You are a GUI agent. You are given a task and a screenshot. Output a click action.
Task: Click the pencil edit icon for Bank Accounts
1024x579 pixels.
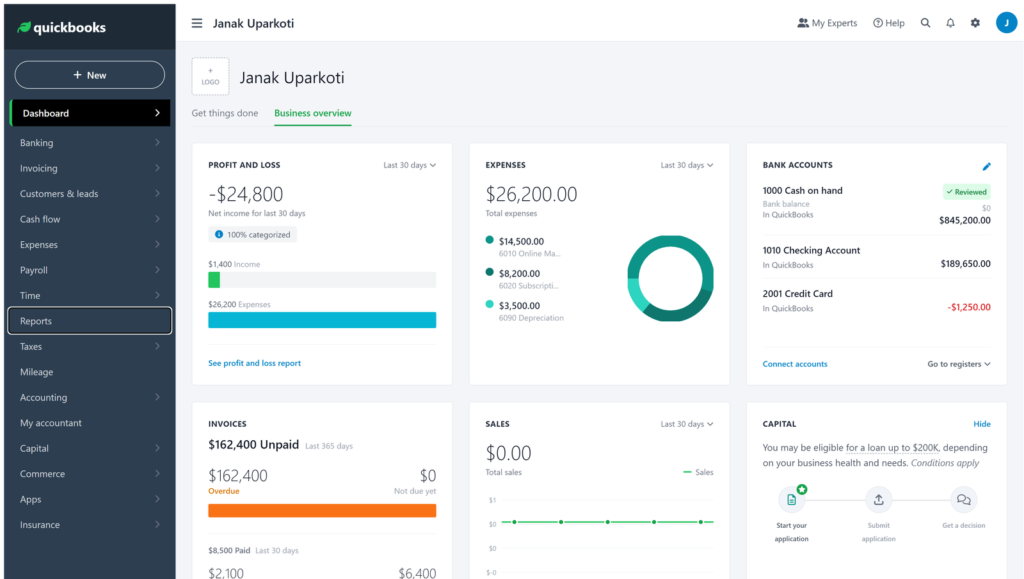[986, 166]
